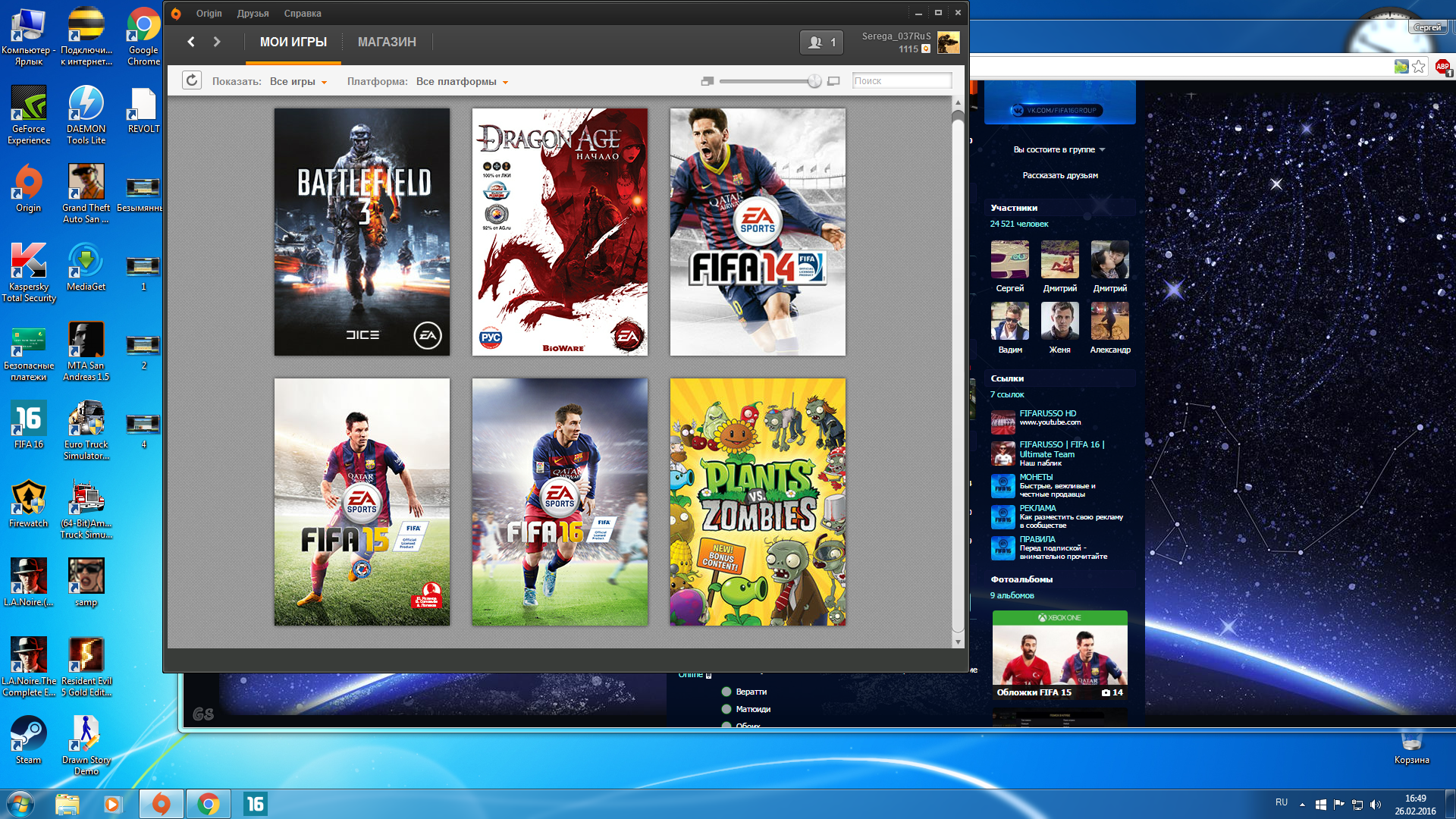This screenshot has height=819, width=1456.
Task: Open the Origin menu in the menu bar
Action: click(x=209, y=13)
